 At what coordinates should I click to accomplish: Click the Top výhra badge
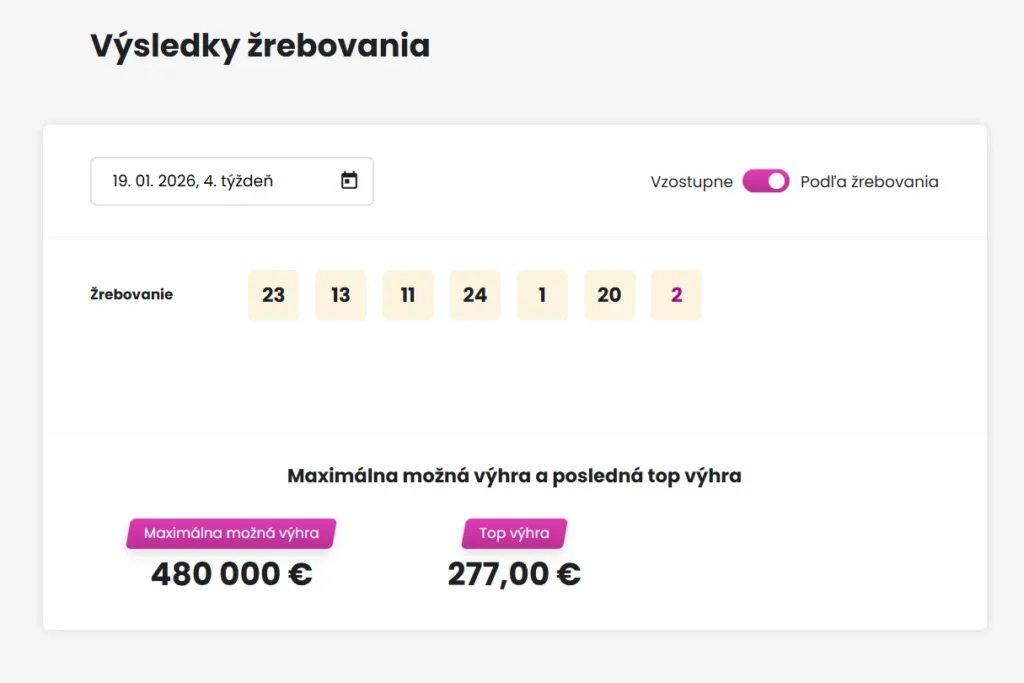[514, 533]
